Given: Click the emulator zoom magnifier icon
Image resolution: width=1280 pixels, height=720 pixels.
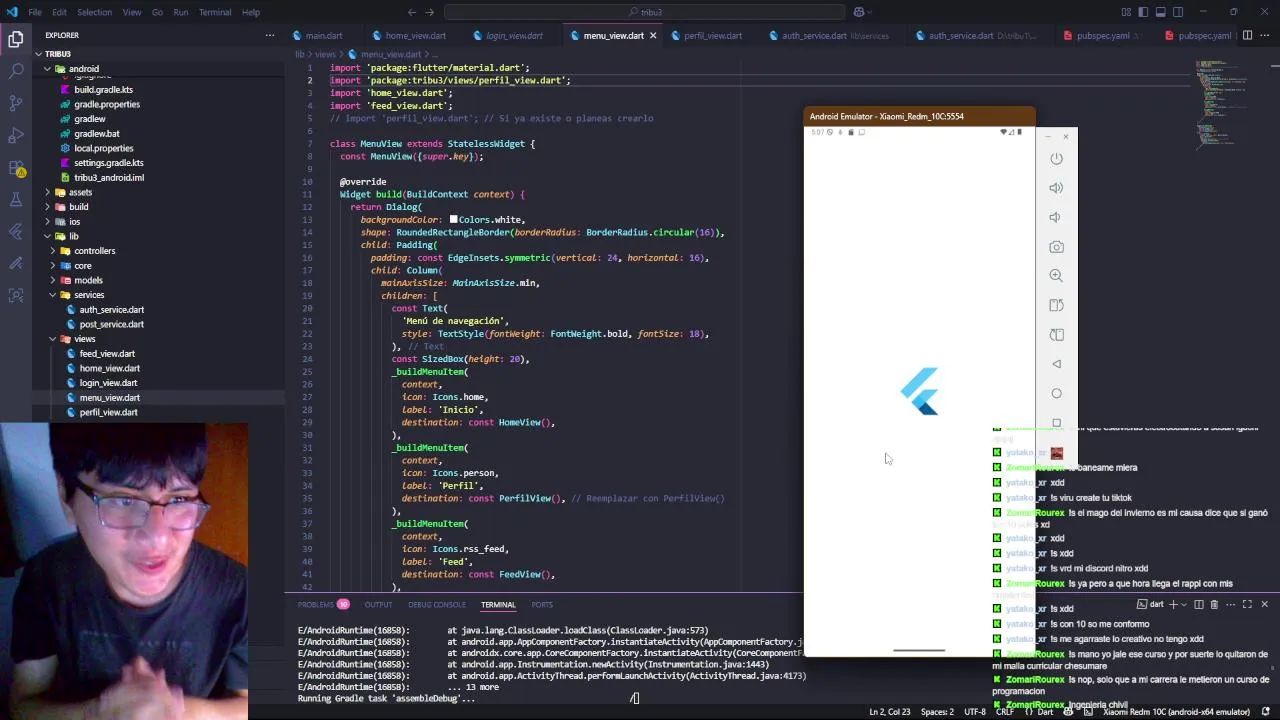Looking at the screenshot, I should click(x=1056, y=276).
